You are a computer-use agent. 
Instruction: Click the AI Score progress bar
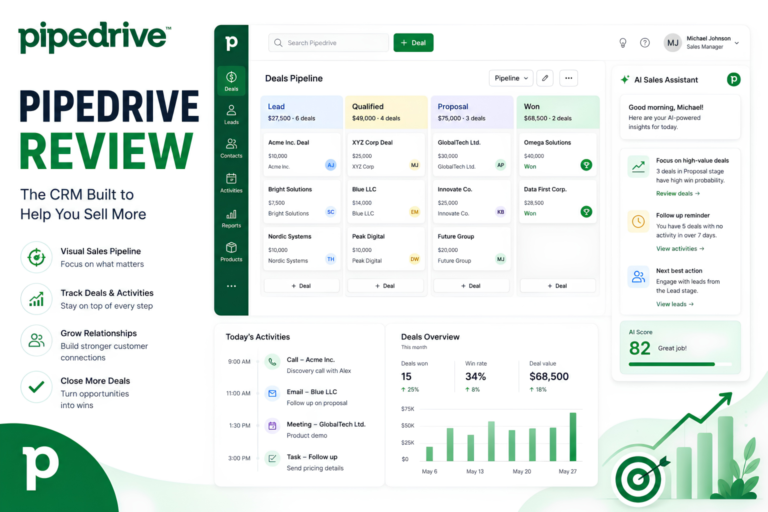click(x=680, y=364)
